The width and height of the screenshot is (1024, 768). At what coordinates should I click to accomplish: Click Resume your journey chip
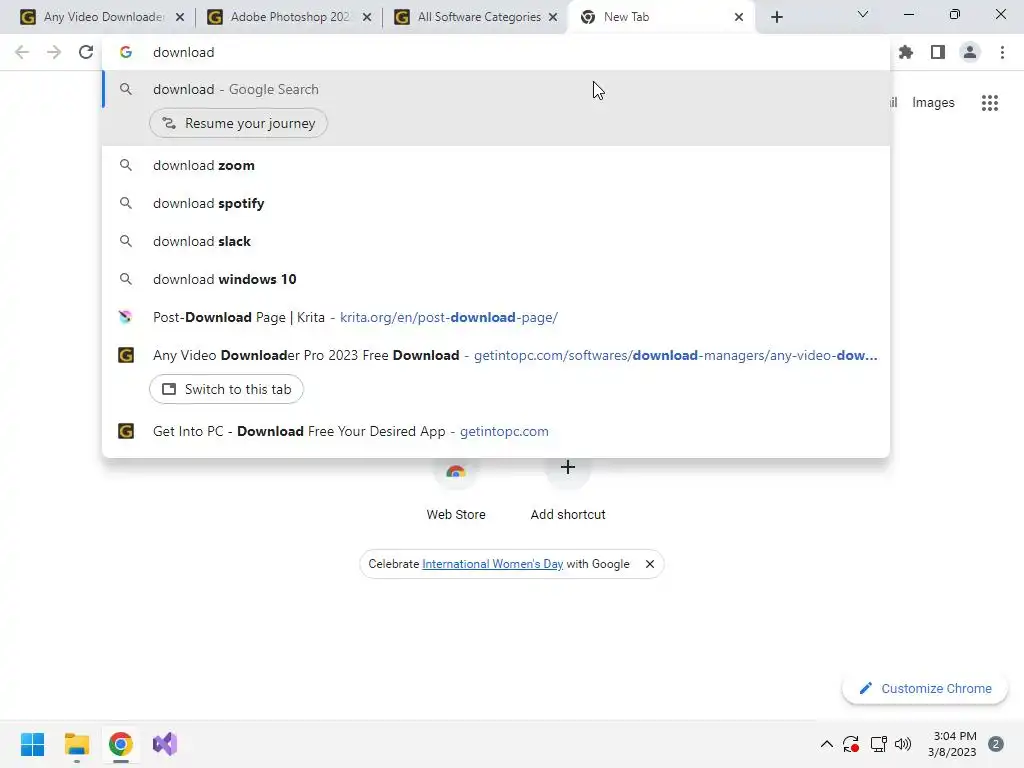(238, 123)
